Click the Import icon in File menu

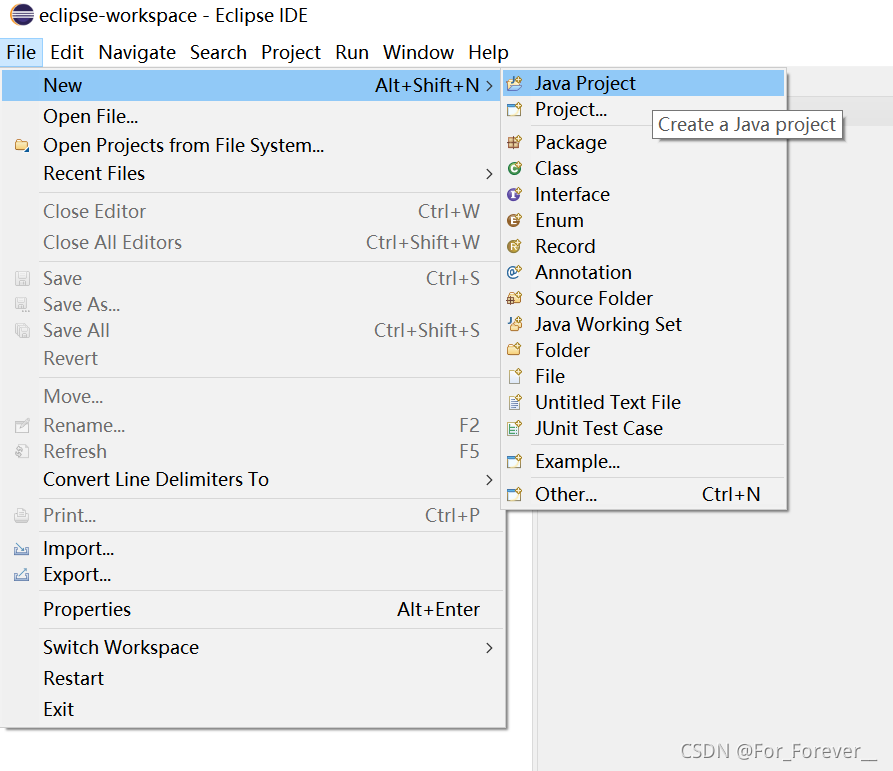[22, 549]
